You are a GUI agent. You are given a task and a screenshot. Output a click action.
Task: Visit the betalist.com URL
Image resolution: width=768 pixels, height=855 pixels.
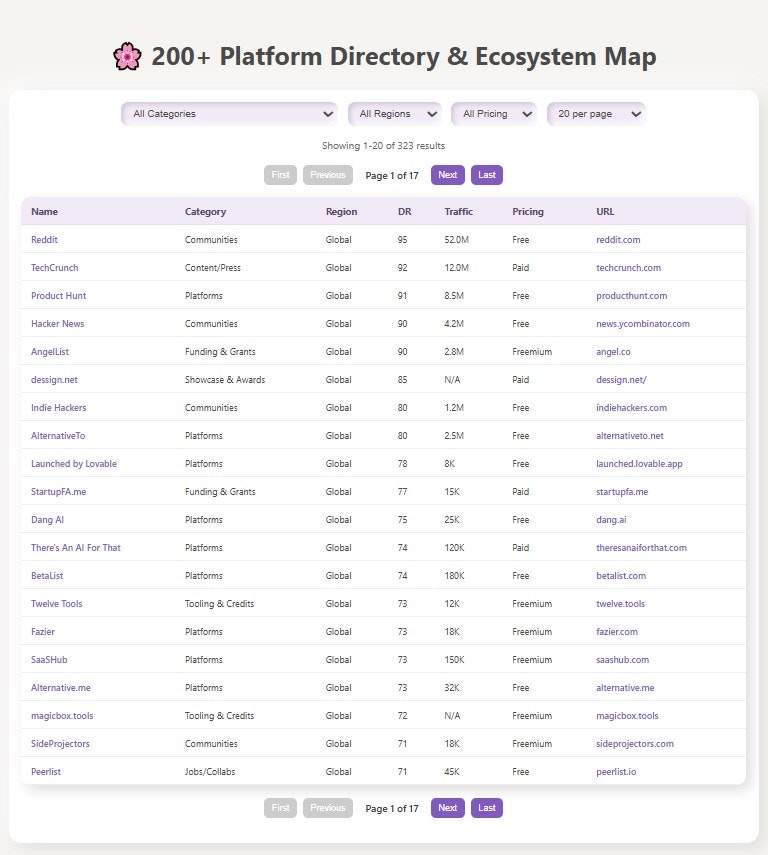click(x=621, y=576)
